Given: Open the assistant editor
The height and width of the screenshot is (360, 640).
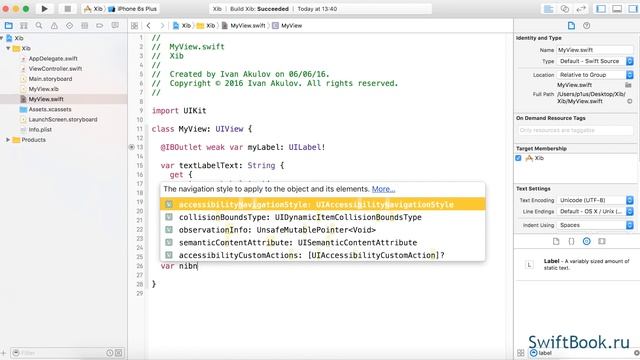Looking at the screenshot, I should tap(565, 9).
